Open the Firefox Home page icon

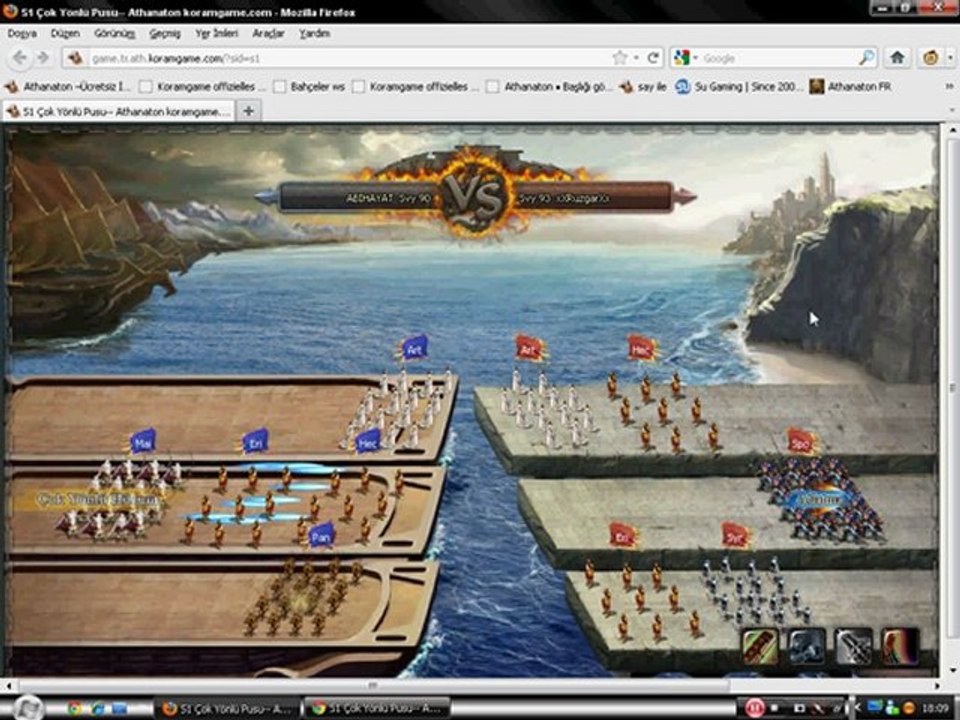pyautogui.click(x=898, y=58)
